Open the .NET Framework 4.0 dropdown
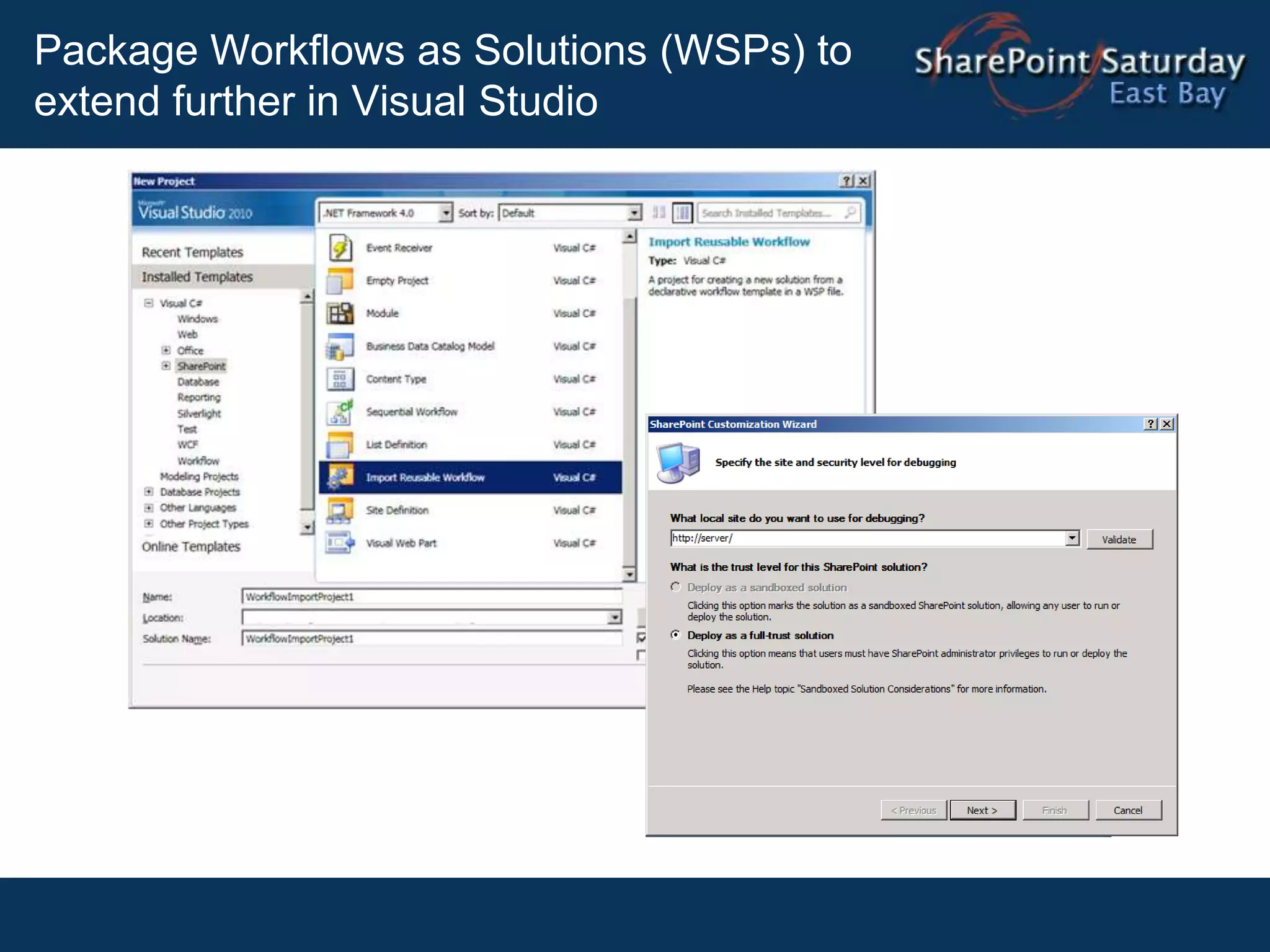Viewport: 1270px width, 952px height. point(445,213)
